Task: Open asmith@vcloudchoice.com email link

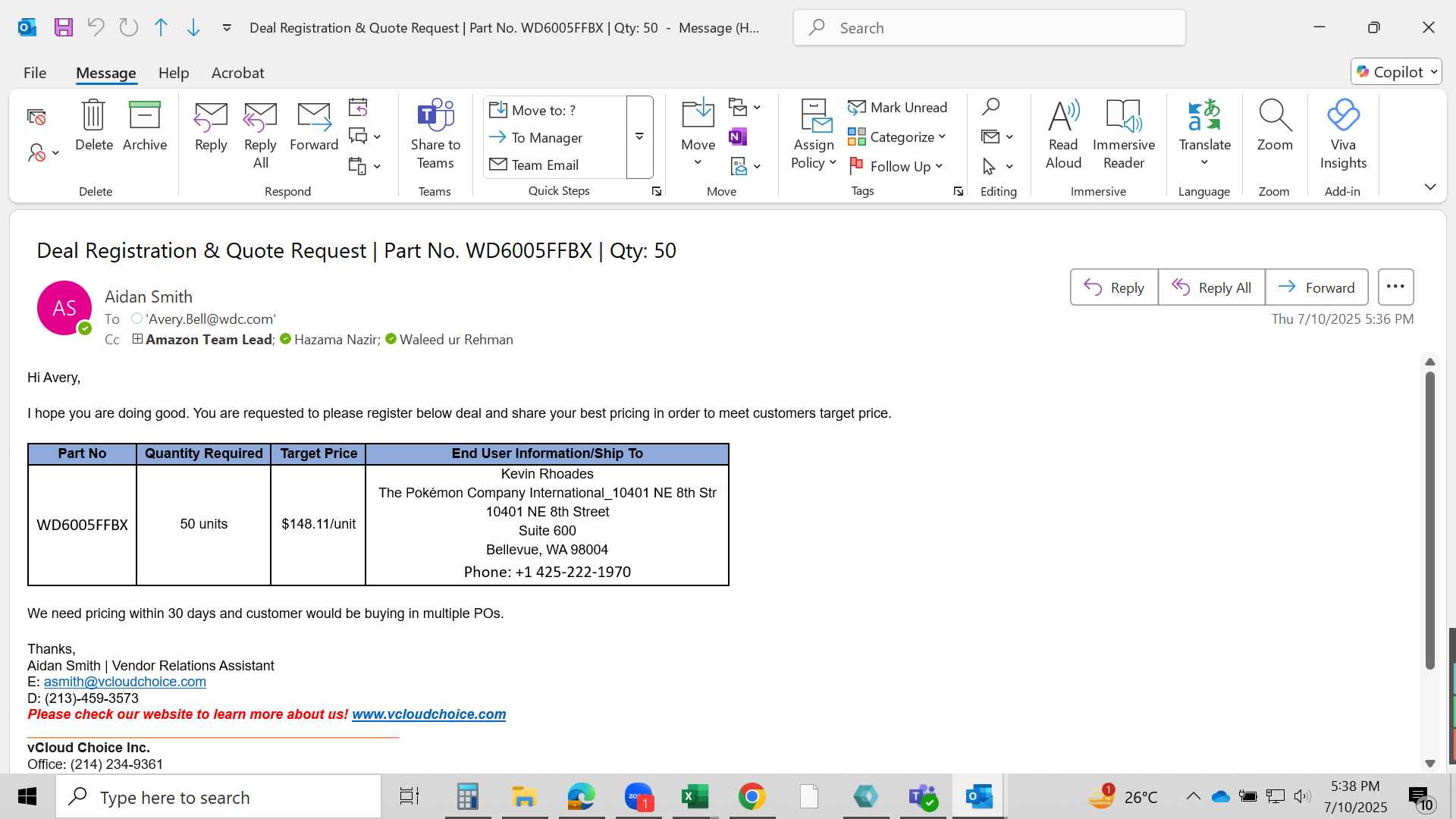Action: pyautogui.click(x=125, y=682)
